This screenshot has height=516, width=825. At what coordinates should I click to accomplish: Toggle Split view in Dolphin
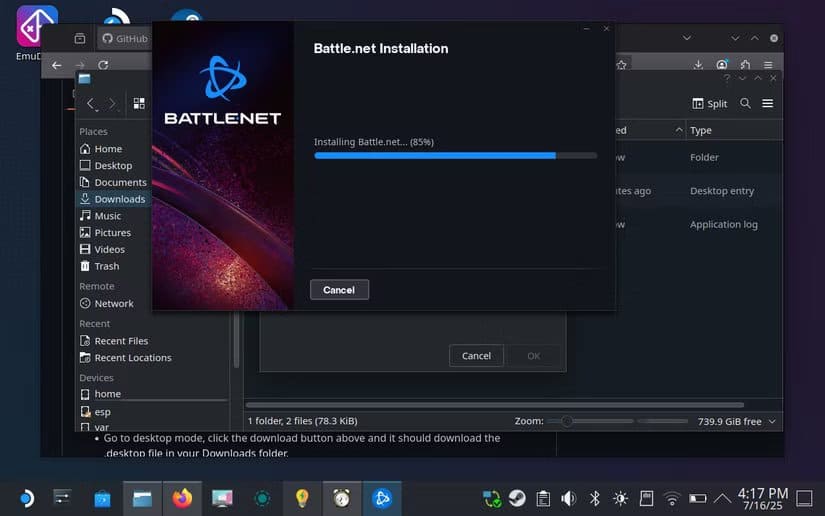pyautogui.click(x=710, y=104)
